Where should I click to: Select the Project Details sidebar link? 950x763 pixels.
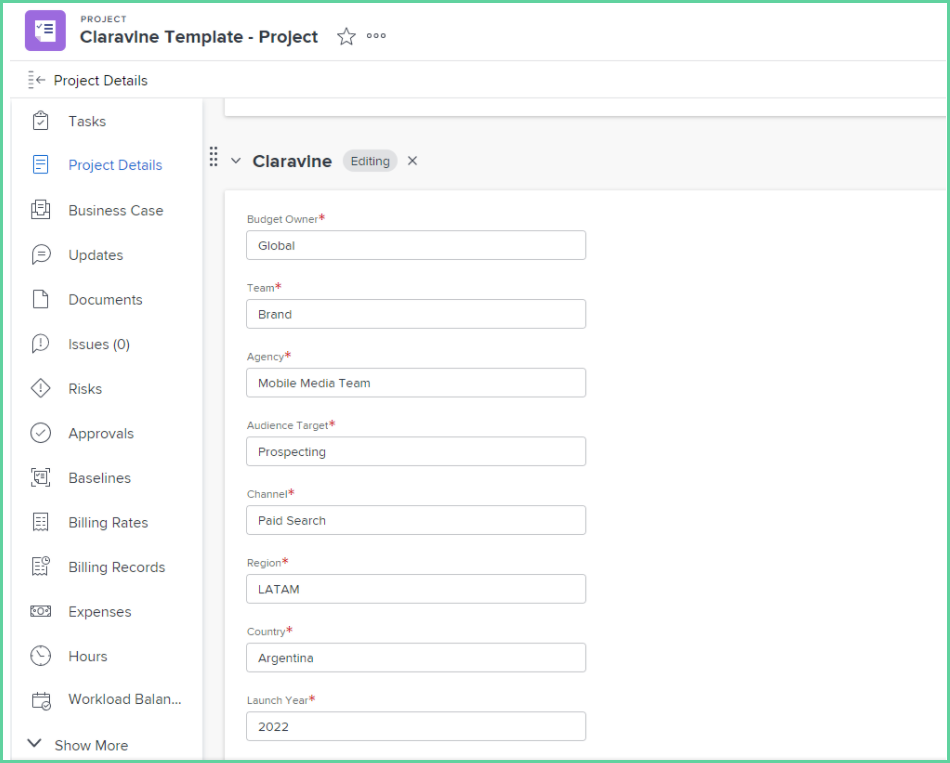click(115, 165)
